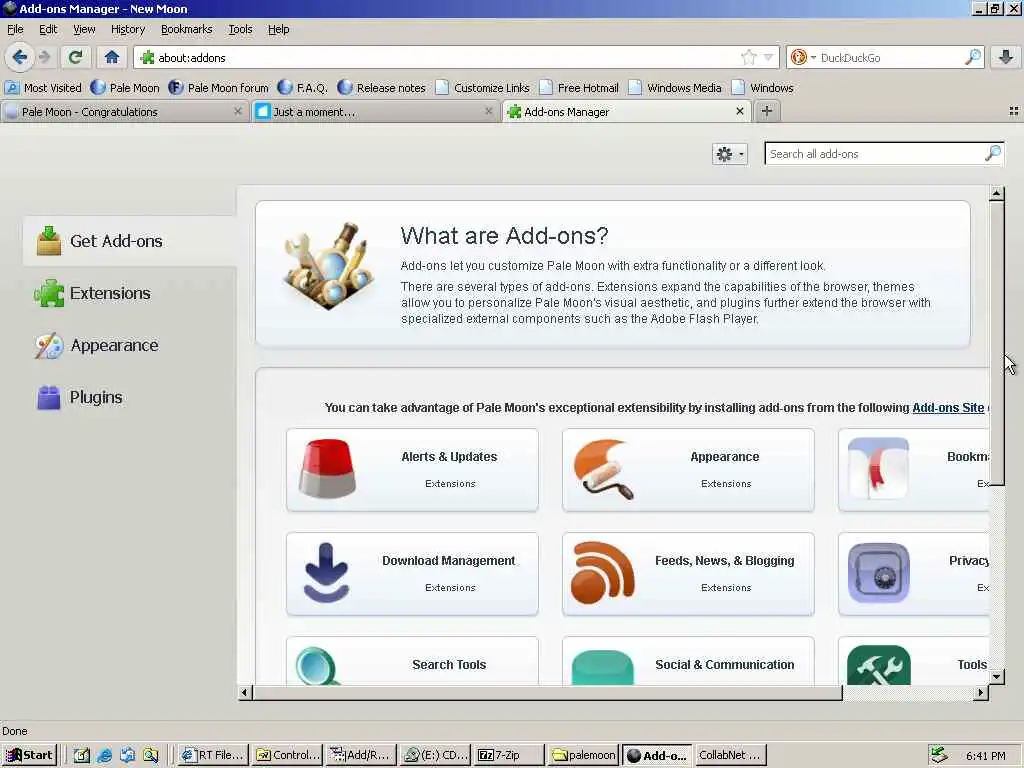Open the Release notes bookmark

click(x=381, y=88)
